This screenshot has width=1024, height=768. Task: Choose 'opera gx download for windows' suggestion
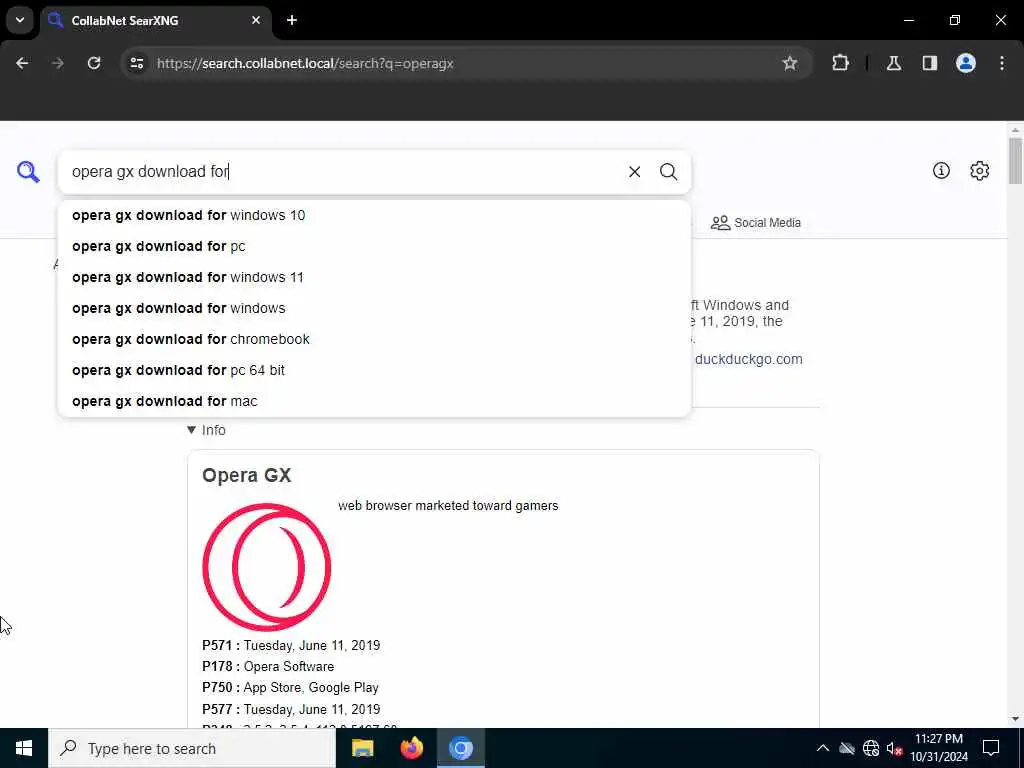click(x=374, y=308)
